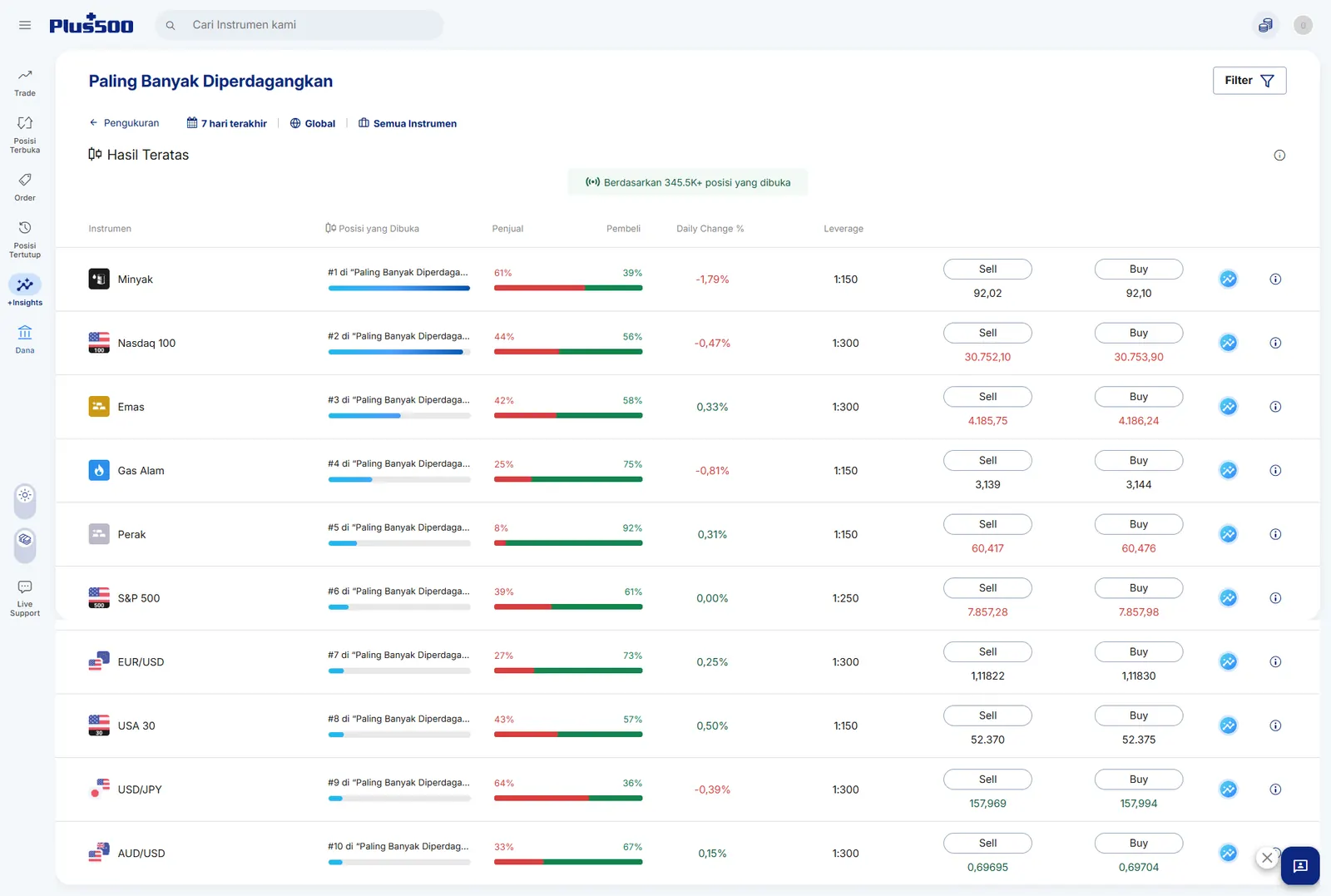Toggle the light theme switch in sidebar
Screen dimensions: 1331x896
[x=25, y=500]
